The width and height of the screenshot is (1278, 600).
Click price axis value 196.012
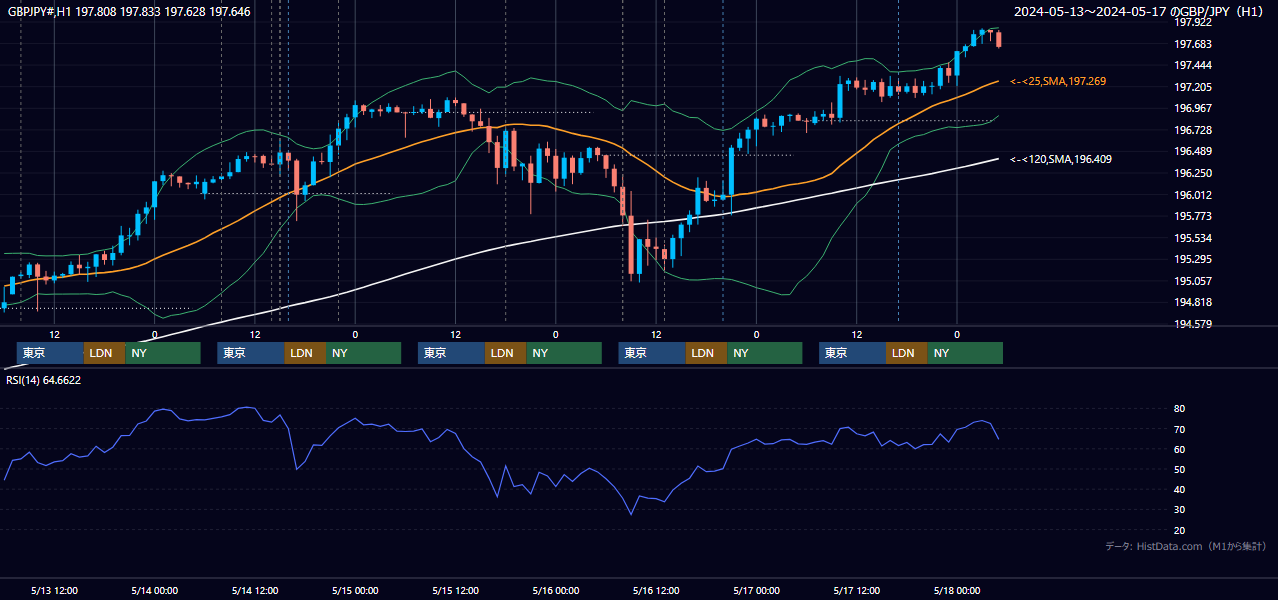[1193, 195]
